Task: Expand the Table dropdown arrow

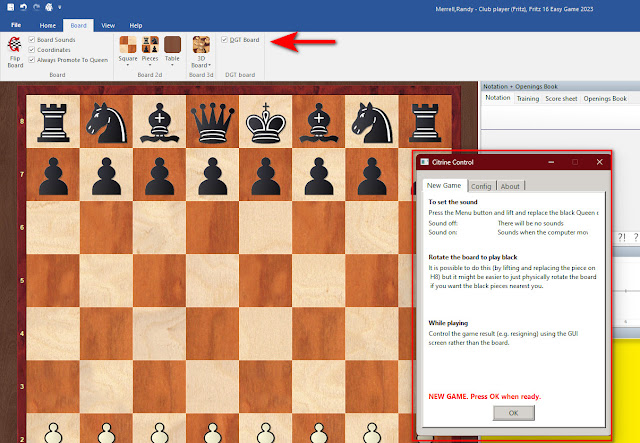Action: (172, 65)
